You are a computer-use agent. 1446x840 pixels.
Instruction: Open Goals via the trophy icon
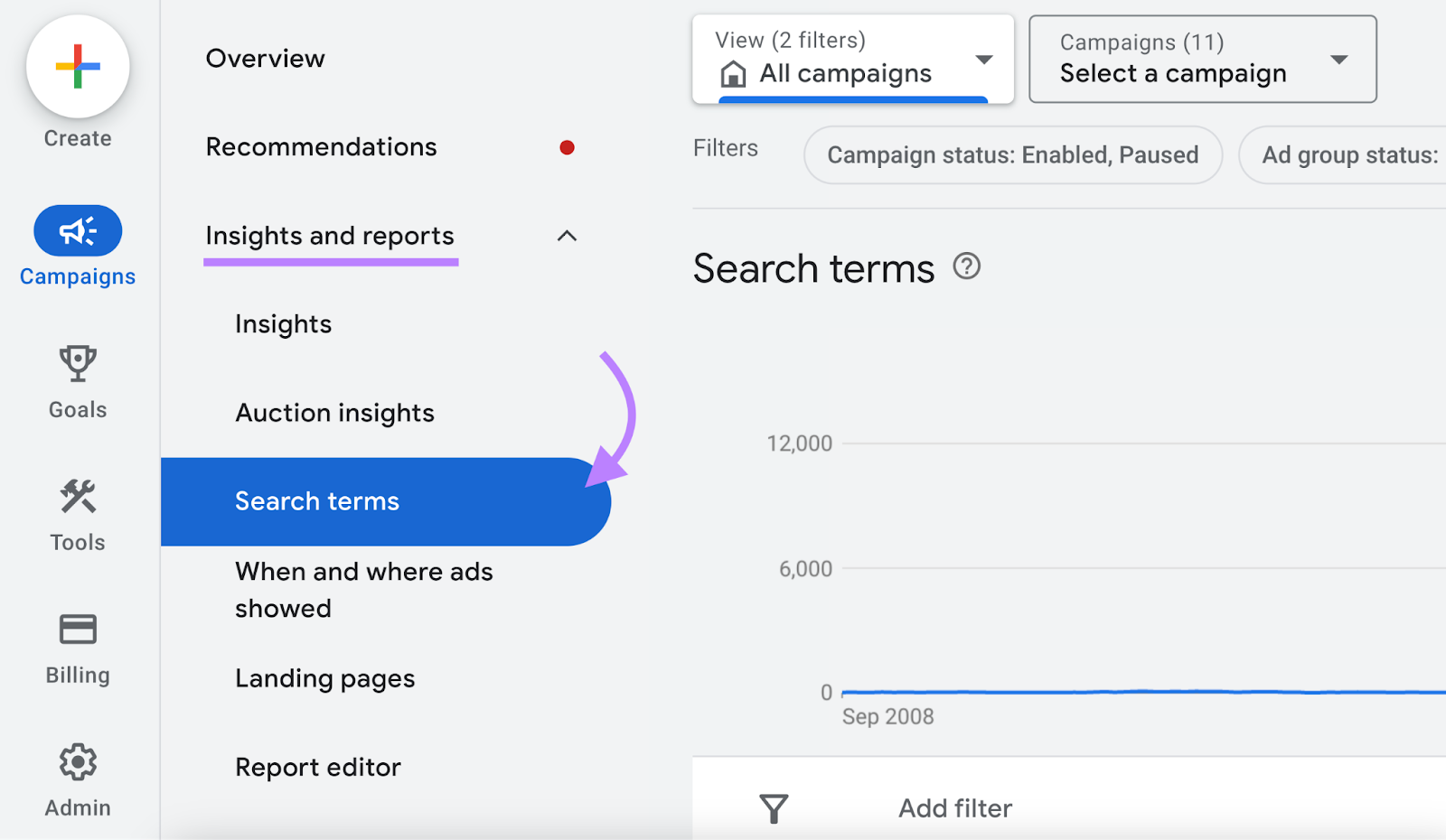[77, 362]
